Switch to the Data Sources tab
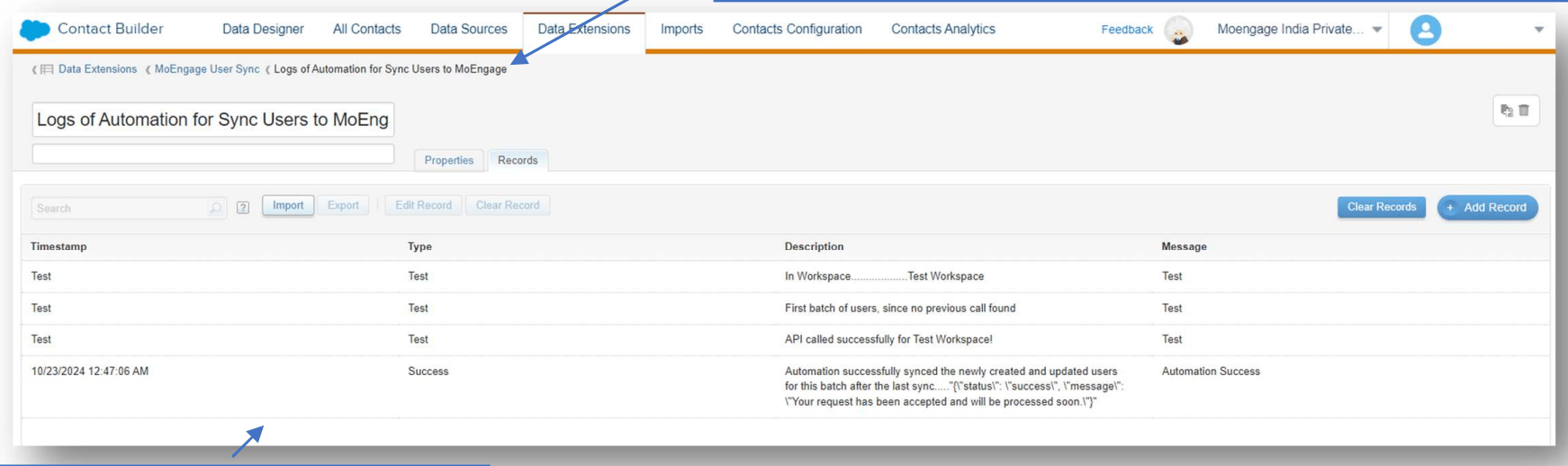Viewport: 1568px width, 466px height. [469, 29]
